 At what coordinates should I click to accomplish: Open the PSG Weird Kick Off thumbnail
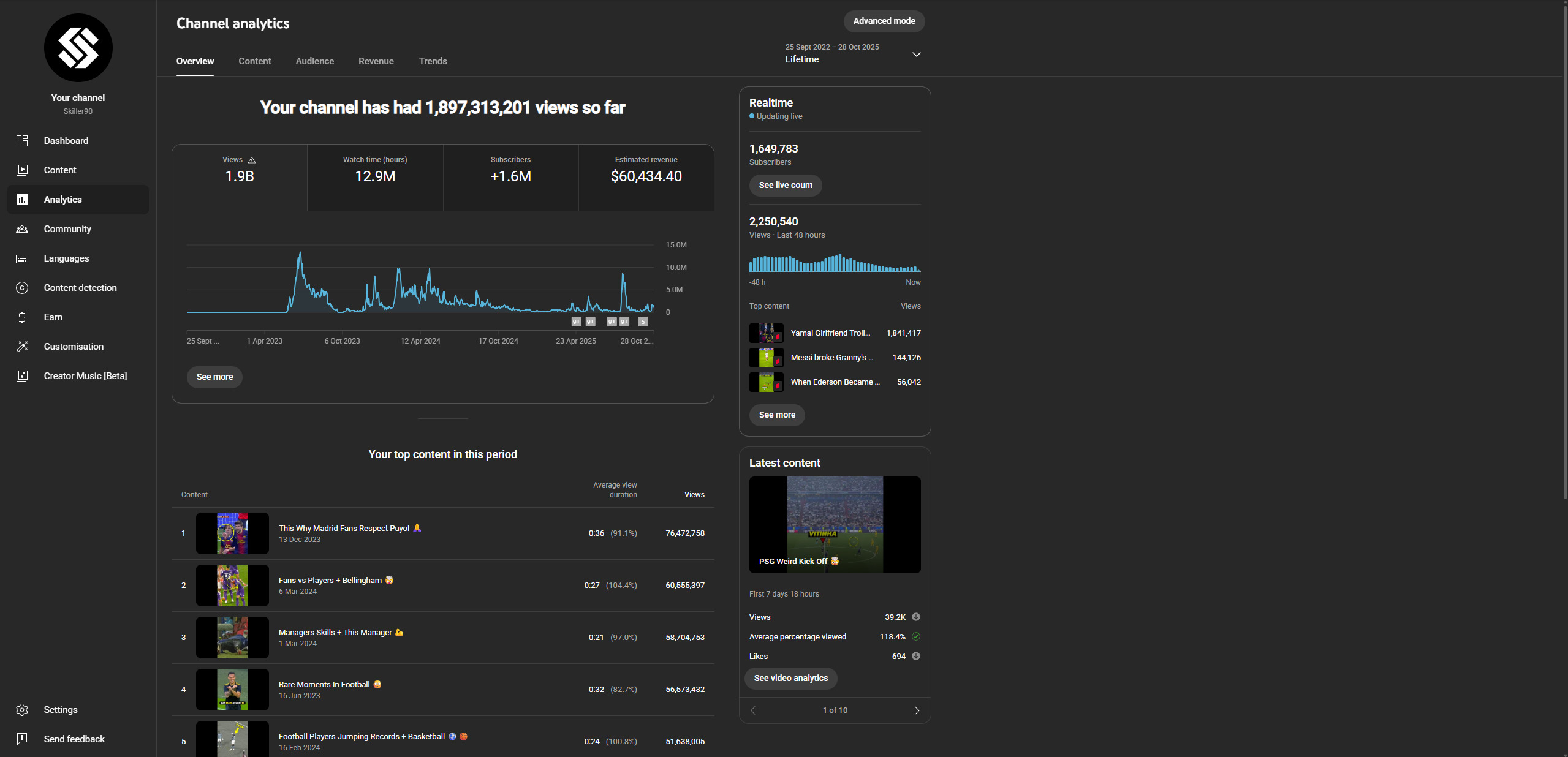835,525
